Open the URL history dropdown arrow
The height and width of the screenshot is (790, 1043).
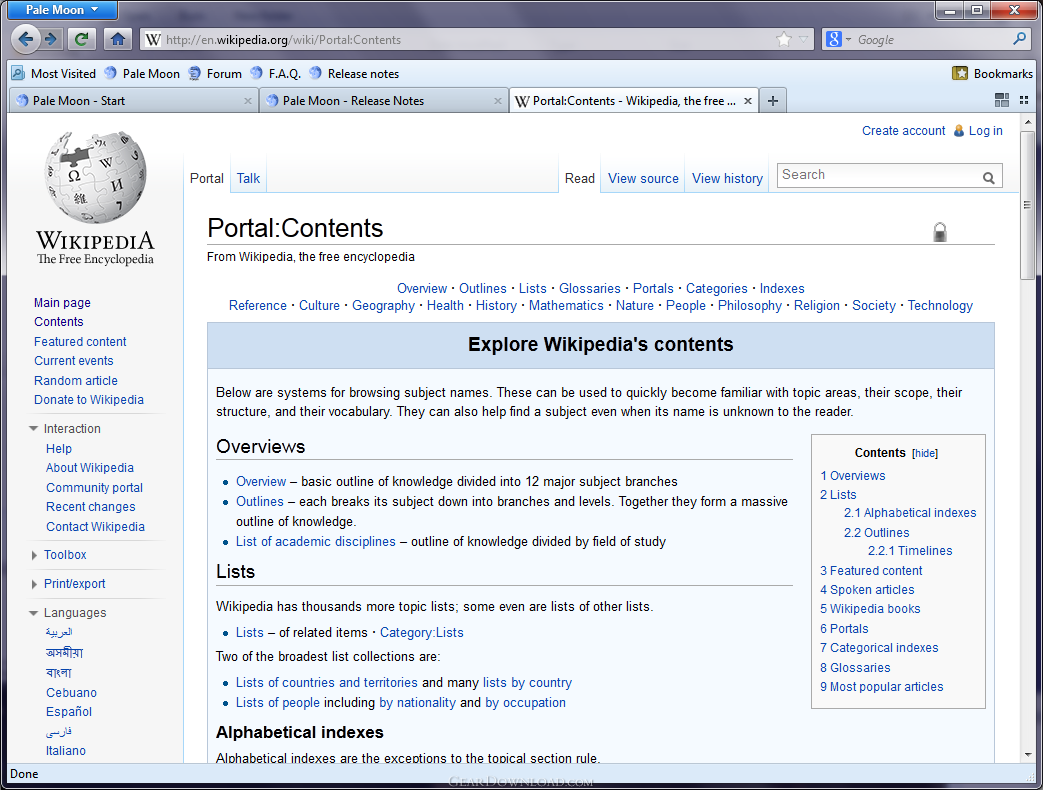point(804,39)
